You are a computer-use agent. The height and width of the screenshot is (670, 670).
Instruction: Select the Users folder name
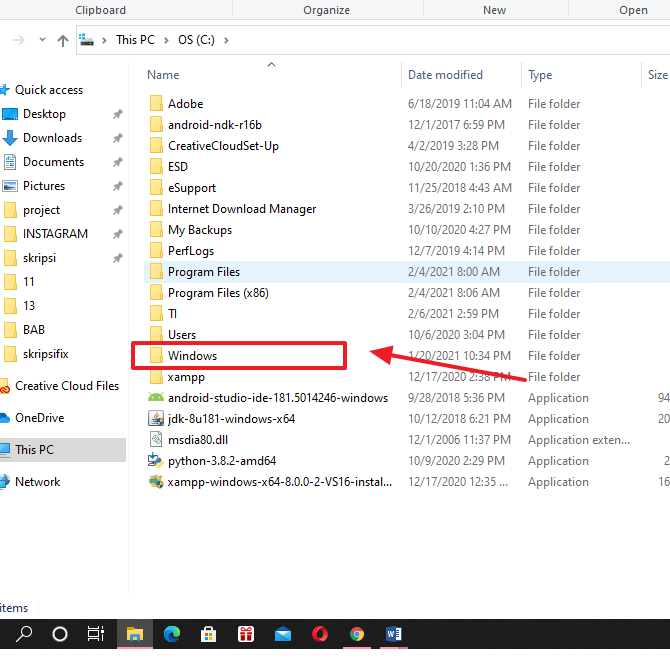(x=182, y=335)
